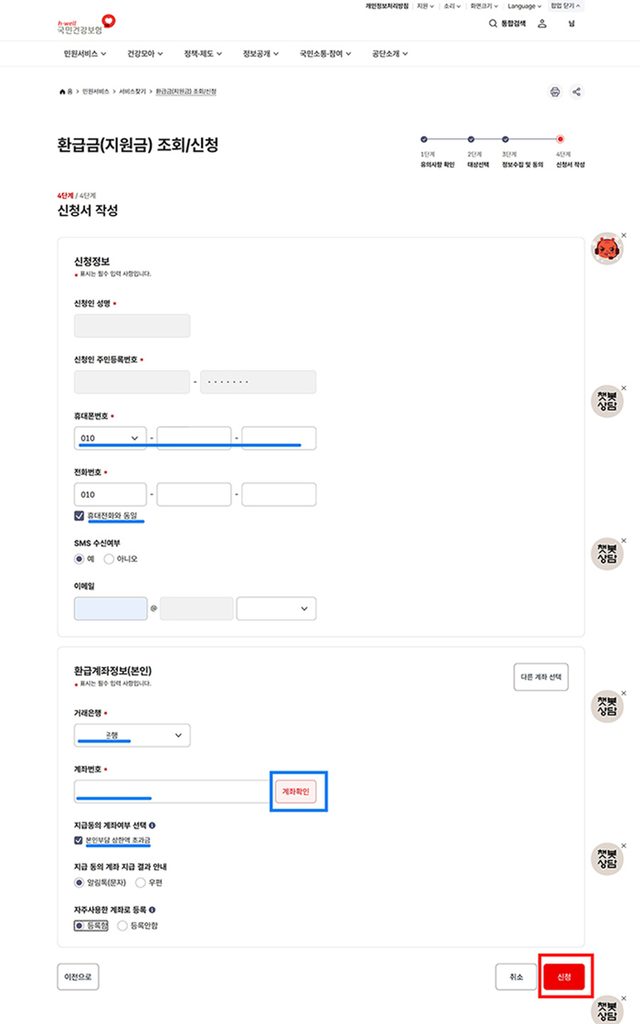640x1024 pixels.
Task: Focus the 전화번호 middle digits field
Action: coord(194,494)
